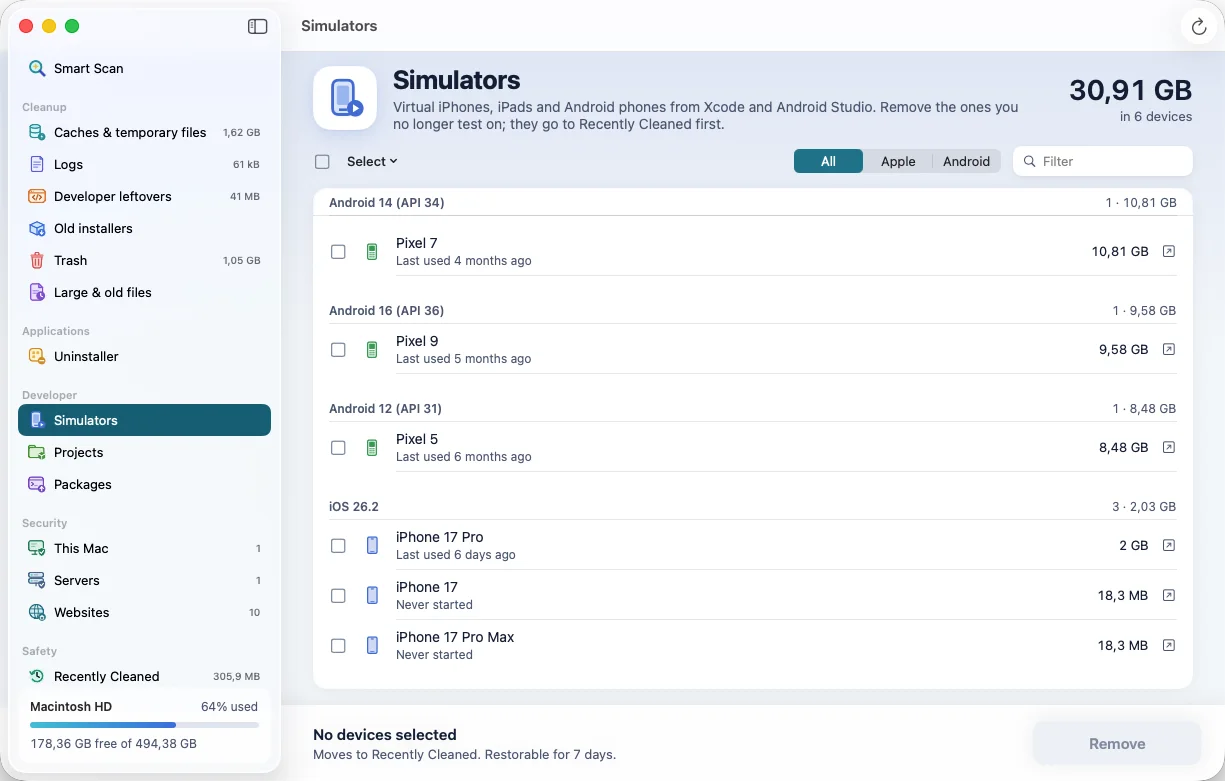Switch to the Android filter tab
1225x781 pixels.
coord(966,161)
